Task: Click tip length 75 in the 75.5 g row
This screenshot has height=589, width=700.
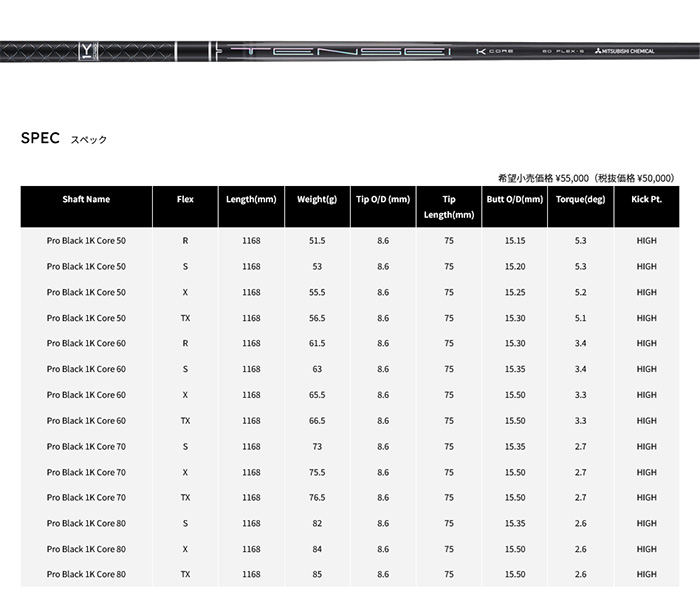Action: 449,472
